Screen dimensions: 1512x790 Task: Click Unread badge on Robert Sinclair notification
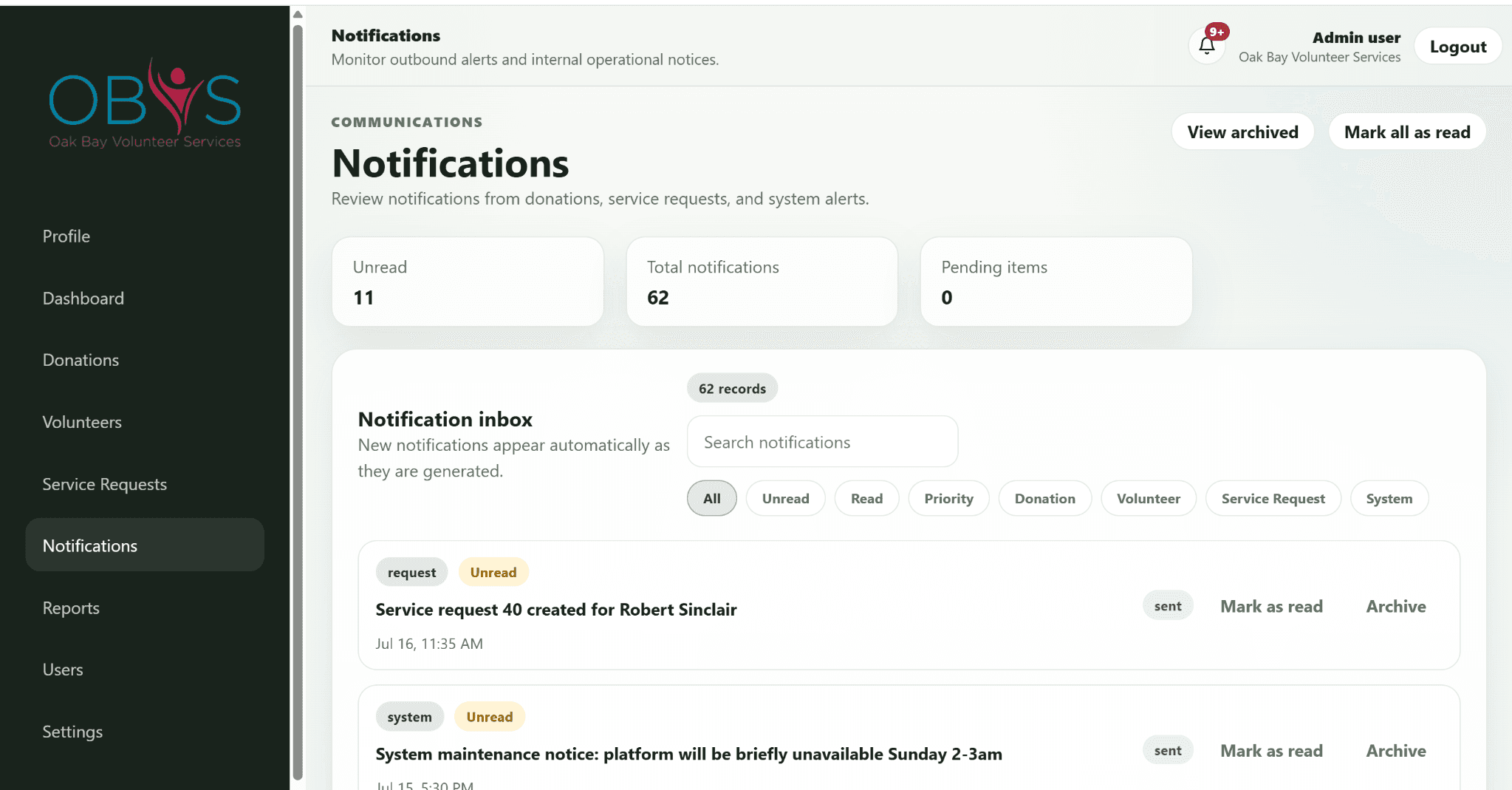pyautogui.click(x=493, y=572)
